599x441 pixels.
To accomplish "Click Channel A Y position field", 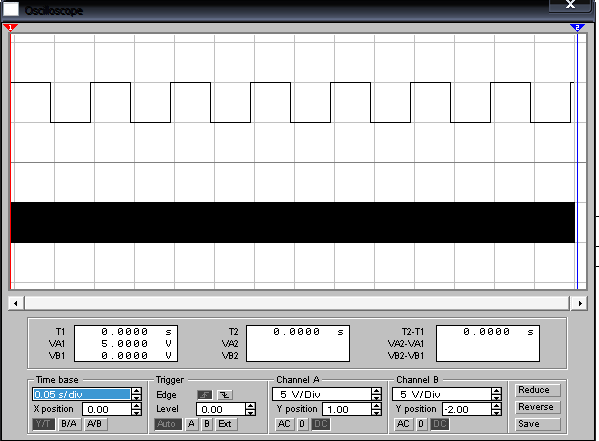I will tap(347, 409).
